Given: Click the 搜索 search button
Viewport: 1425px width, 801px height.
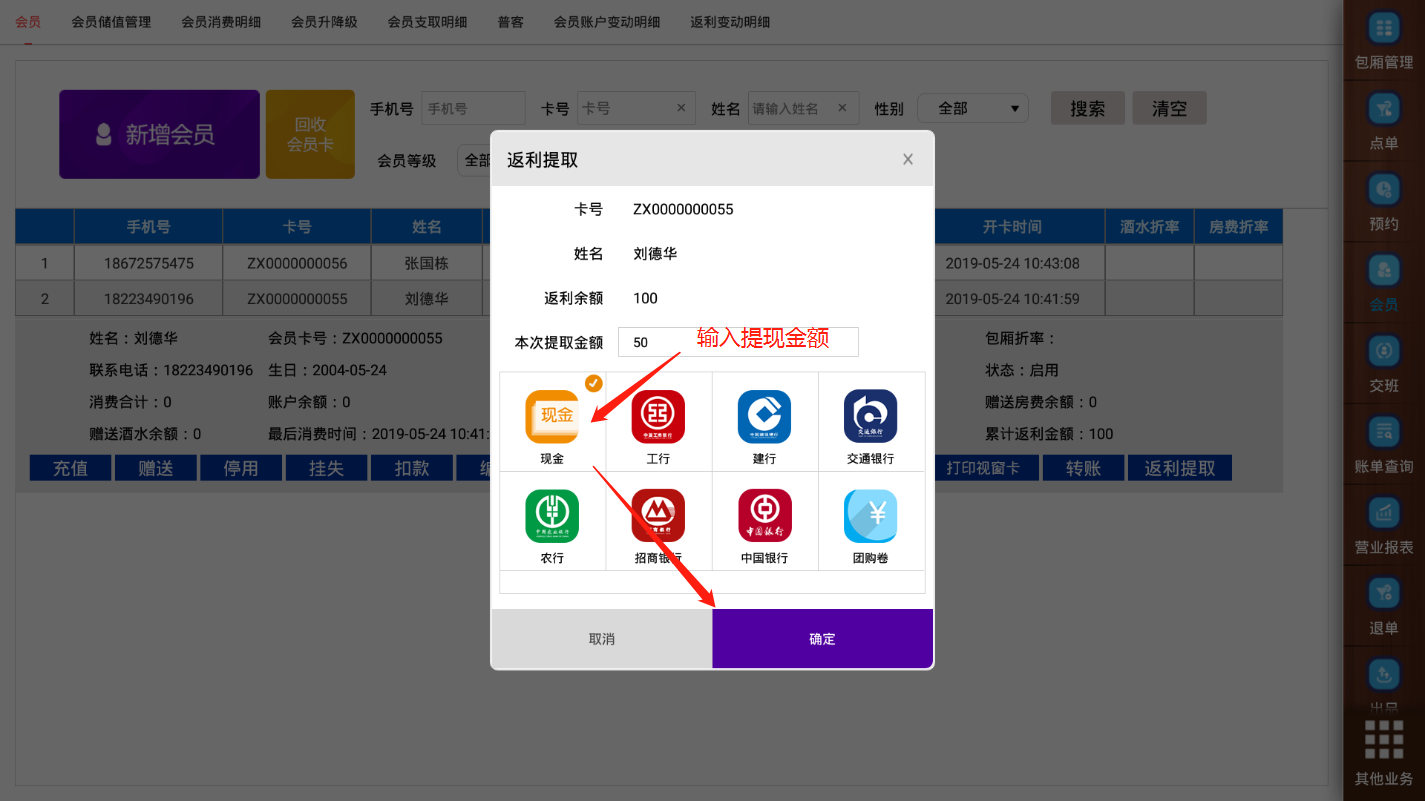Looking at the screenshot, I should tap(1088, 108).
